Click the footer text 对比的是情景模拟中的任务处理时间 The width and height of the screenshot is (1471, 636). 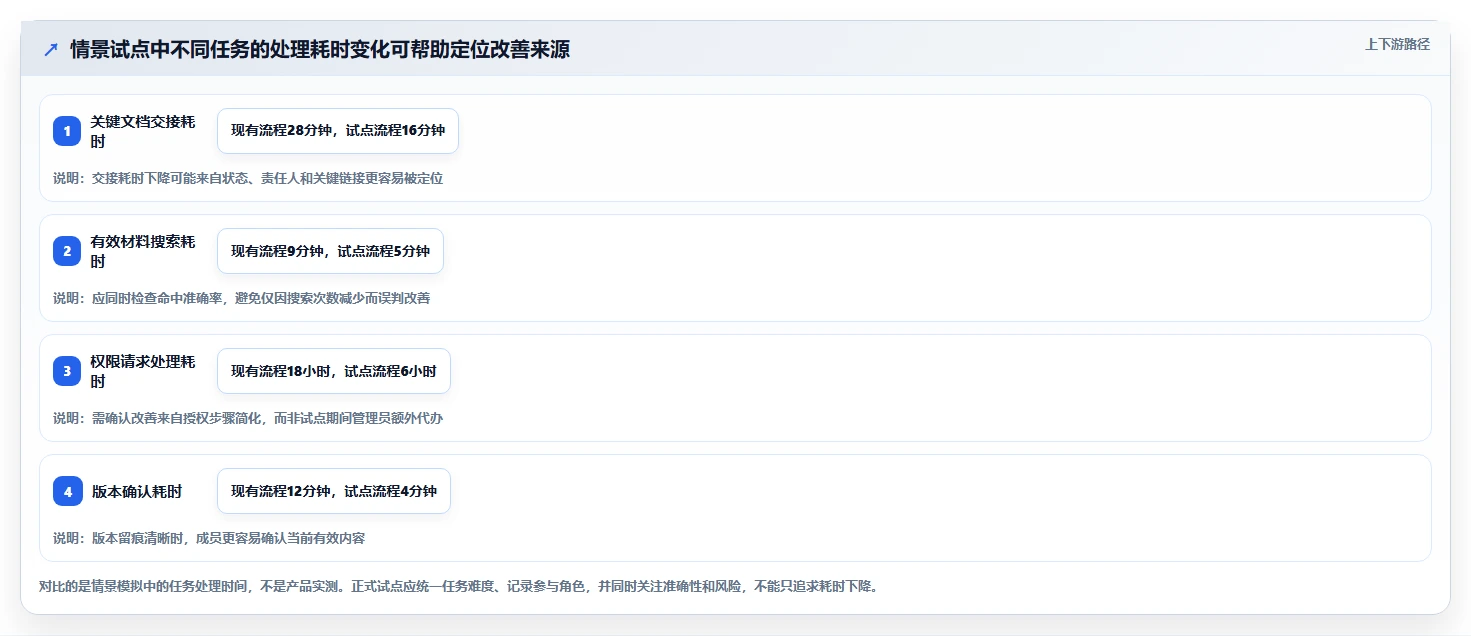tap(458, 586)
